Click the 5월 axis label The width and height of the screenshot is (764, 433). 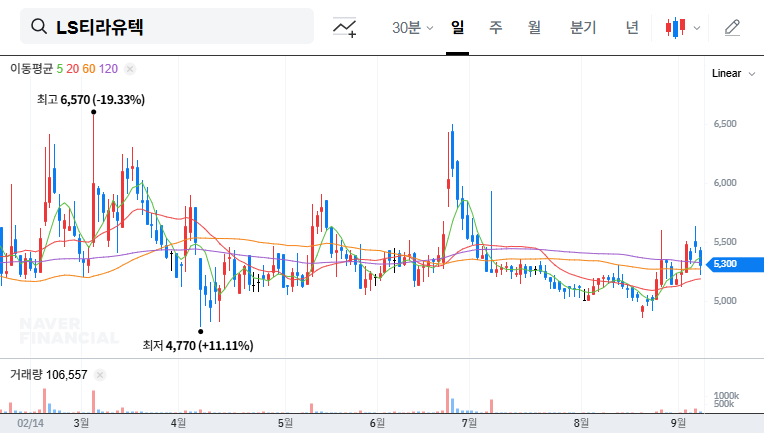(286, 423)
